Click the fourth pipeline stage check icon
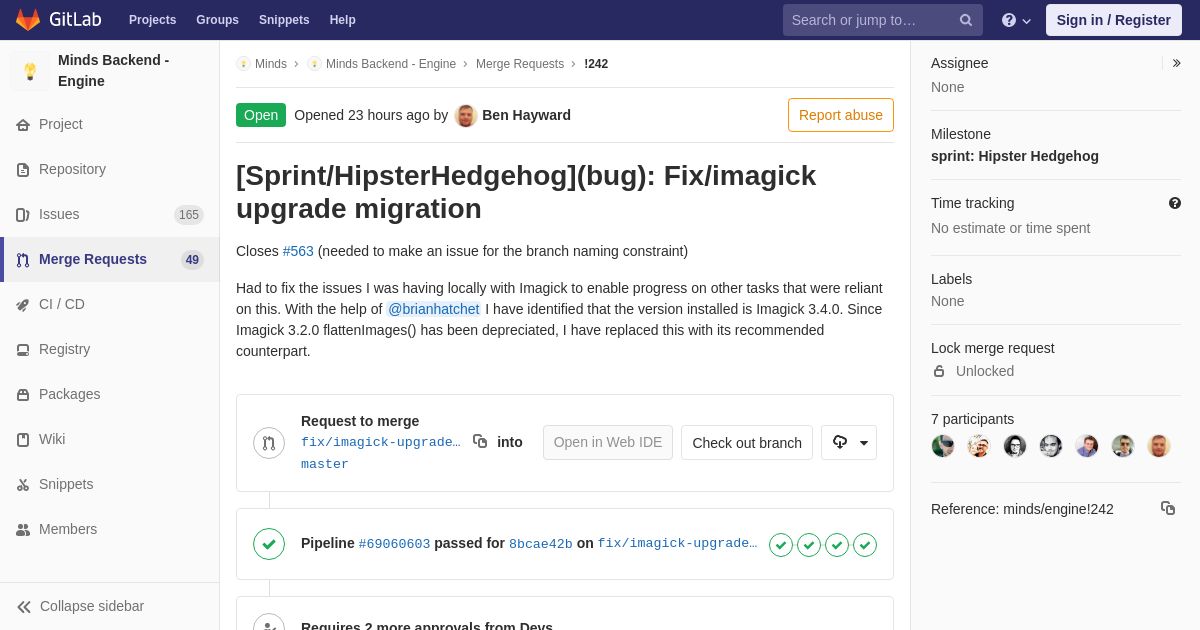Screen dimensions: 1200x630 tap(865, 545)
